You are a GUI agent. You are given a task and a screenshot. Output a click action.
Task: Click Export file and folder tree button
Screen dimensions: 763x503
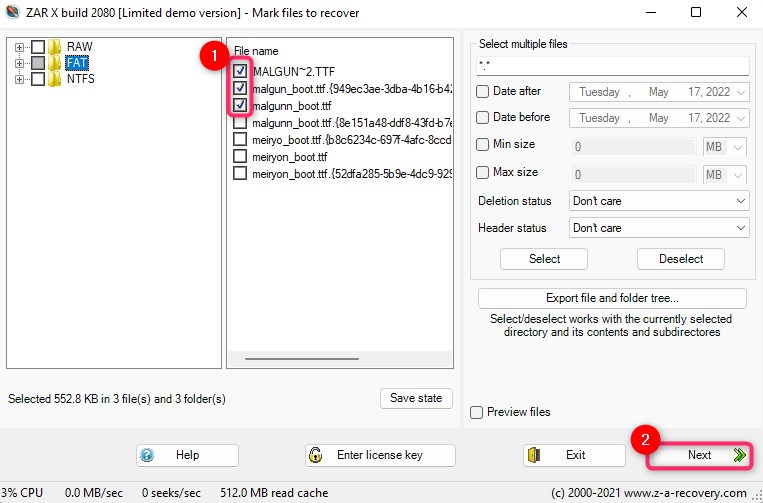(x=612, y=298)
